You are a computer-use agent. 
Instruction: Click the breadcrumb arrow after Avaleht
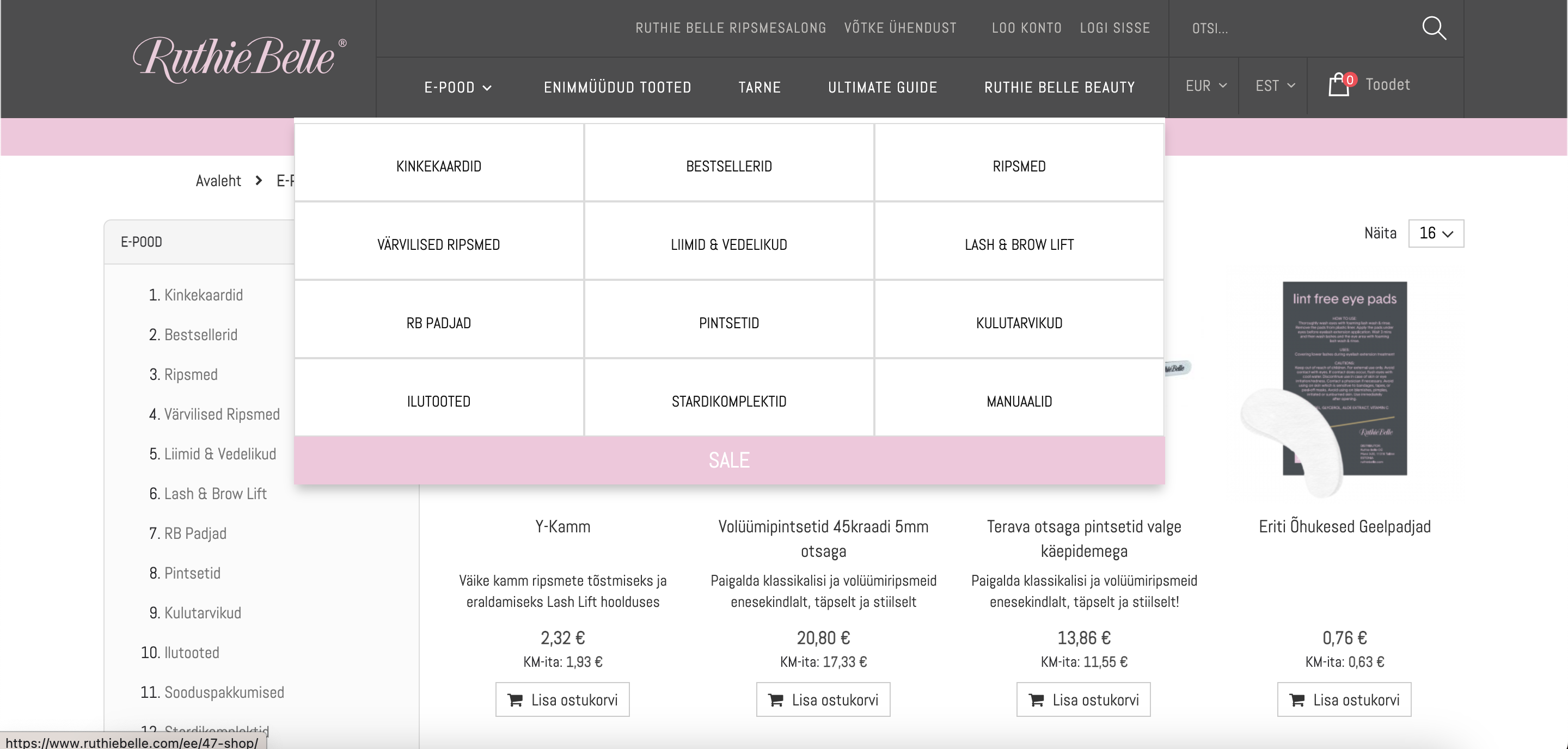(259, 181)
